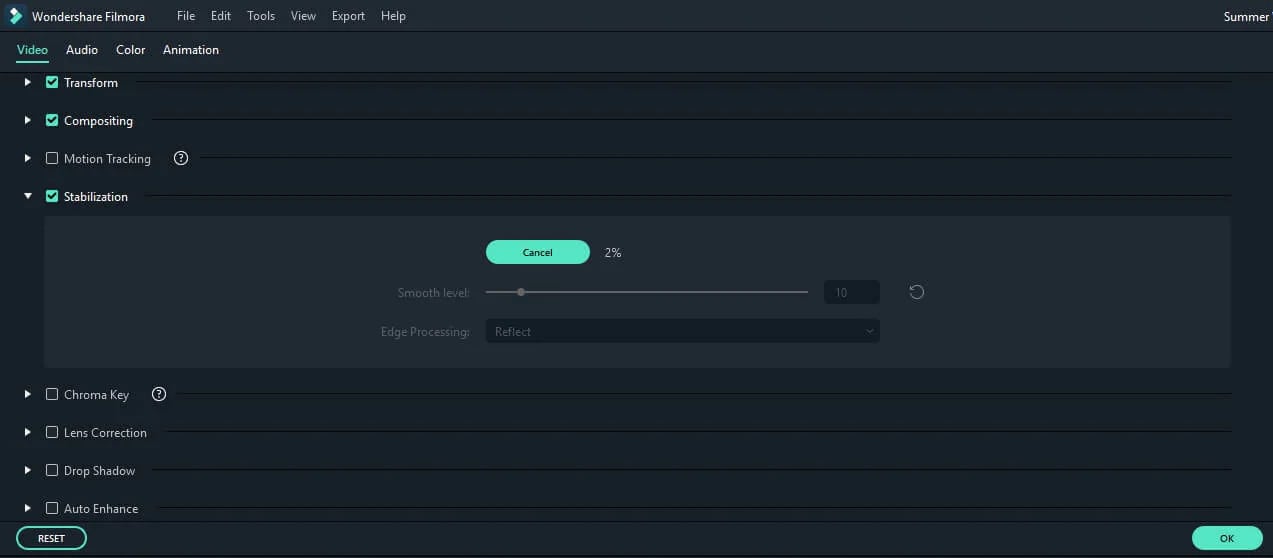Viewport: 1273px width, 558px height.
Task: Click the Stabilization section label
Action: (96, 197)
